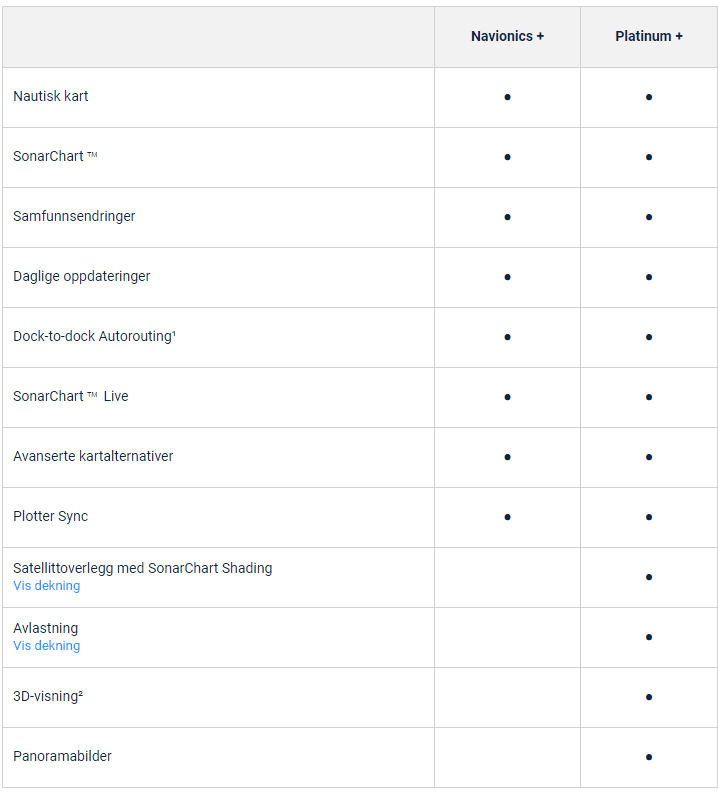Open Vis dekning link under Avlastning
The height and width of the screenshot is (795, 718).
47,646
